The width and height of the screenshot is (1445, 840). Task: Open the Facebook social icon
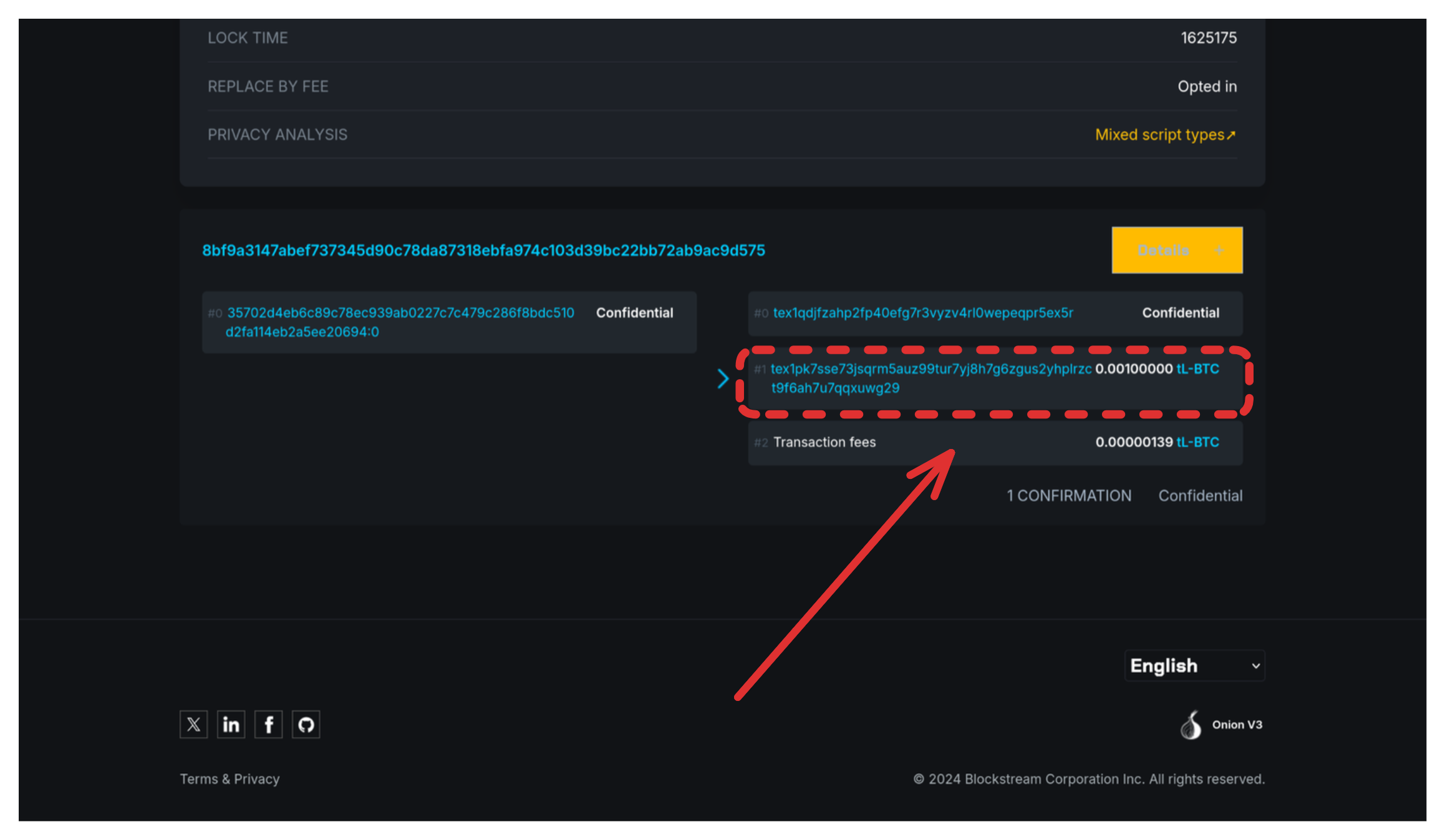pos(268,724)
